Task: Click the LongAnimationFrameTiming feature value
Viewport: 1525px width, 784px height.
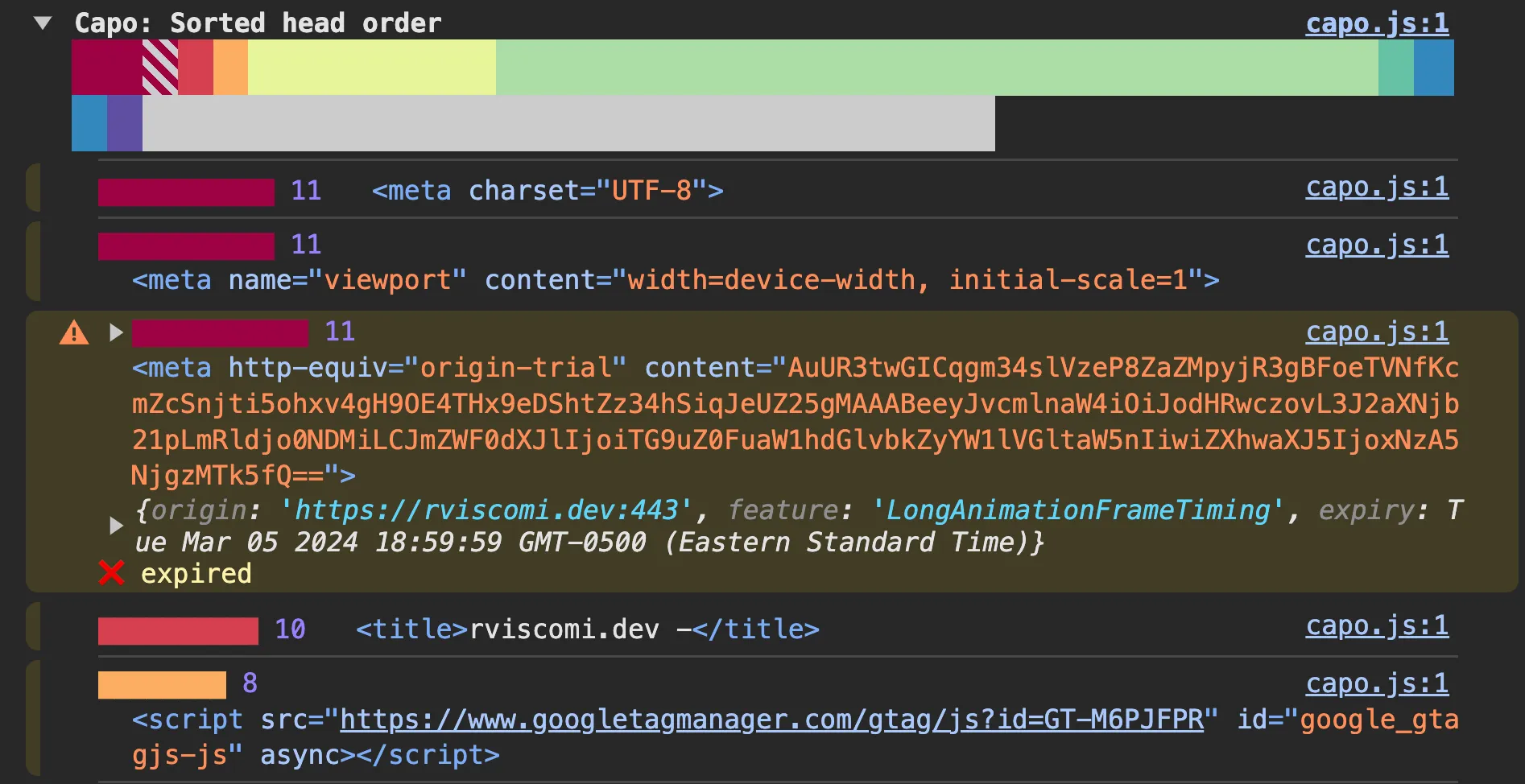Action: click(x=1075, y=510)
